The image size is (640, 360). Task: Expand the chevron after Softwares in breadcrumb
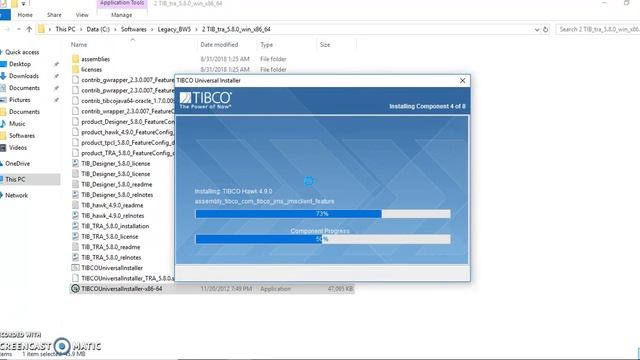[x=152, y=29]
